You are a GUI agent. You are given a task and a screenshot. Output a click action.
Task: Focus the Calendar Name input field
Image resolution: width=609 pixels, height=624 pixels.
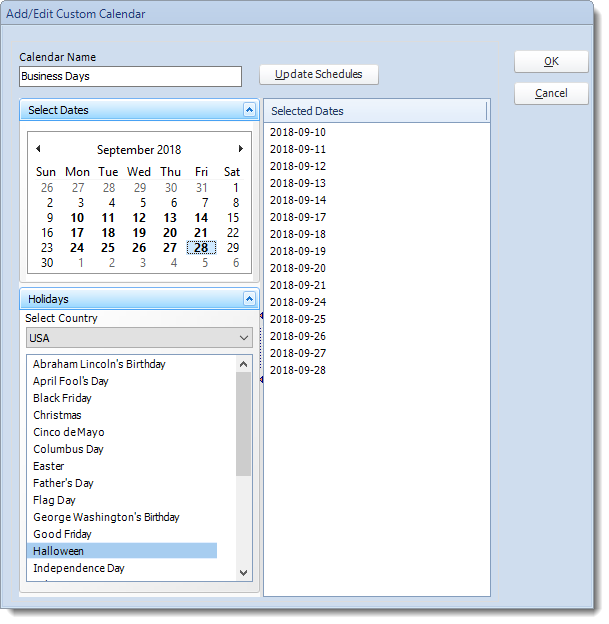tap(131, 77)
